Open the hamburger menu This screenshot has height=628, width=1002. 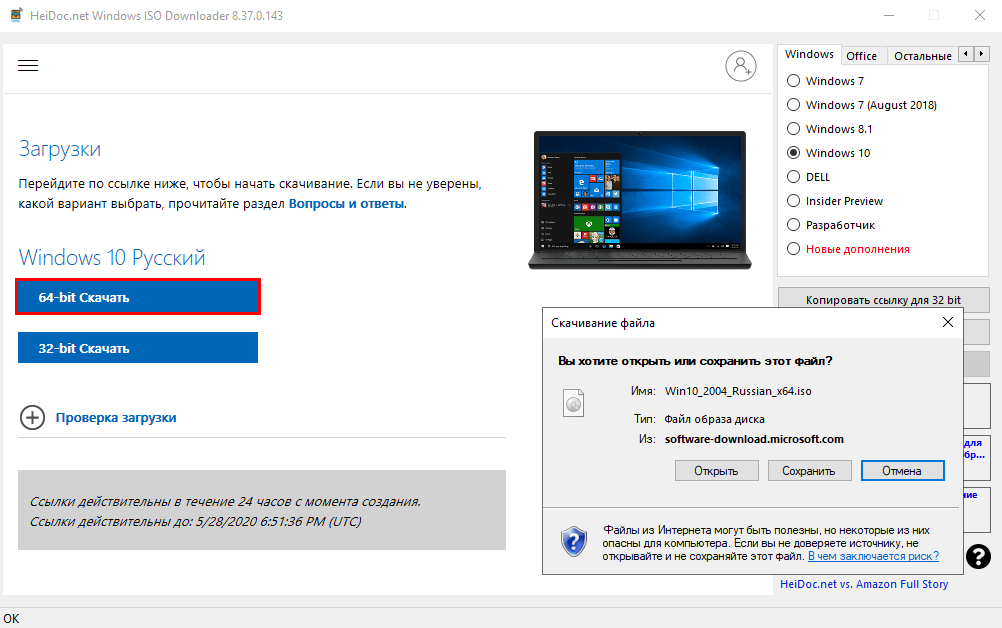point(28,65)
